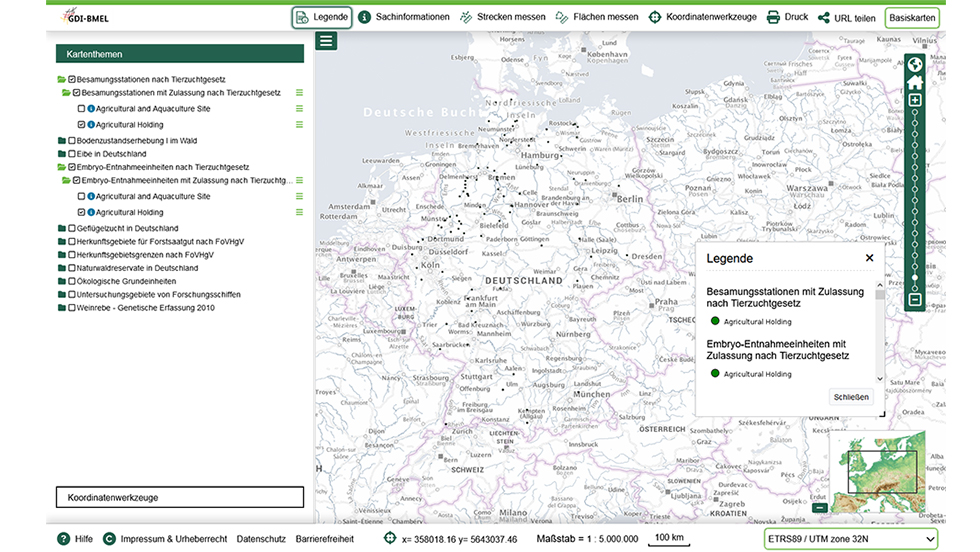The height and width of the screenshot is (552, 980).
Task: Click the URL teilen share icon
Action: tap(824, 17)
